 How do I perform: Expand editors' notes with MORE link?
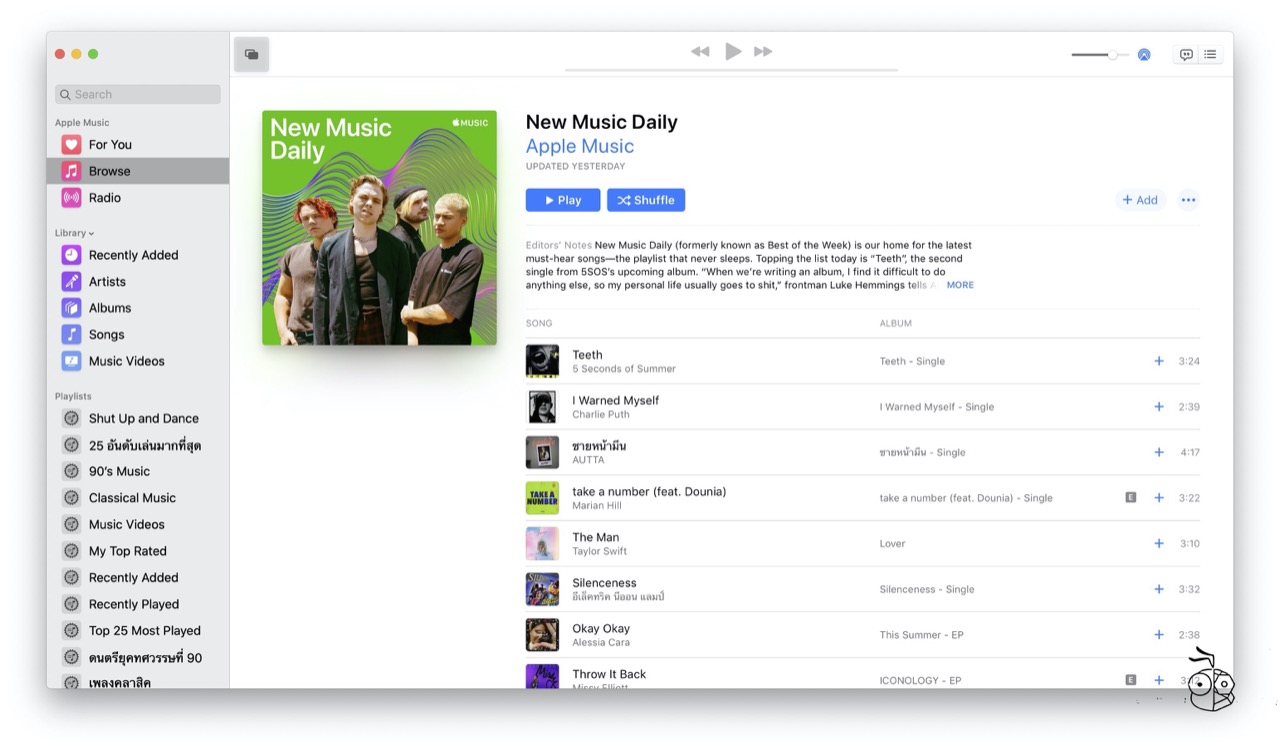pos(960,285)
